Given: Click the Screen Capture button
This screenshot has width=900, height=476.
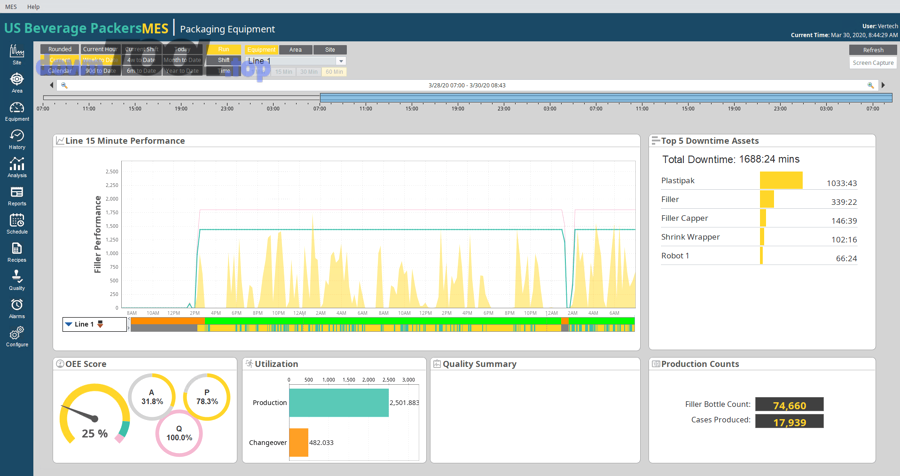Looking at the screenshot, I should click(x=872, y=62).
